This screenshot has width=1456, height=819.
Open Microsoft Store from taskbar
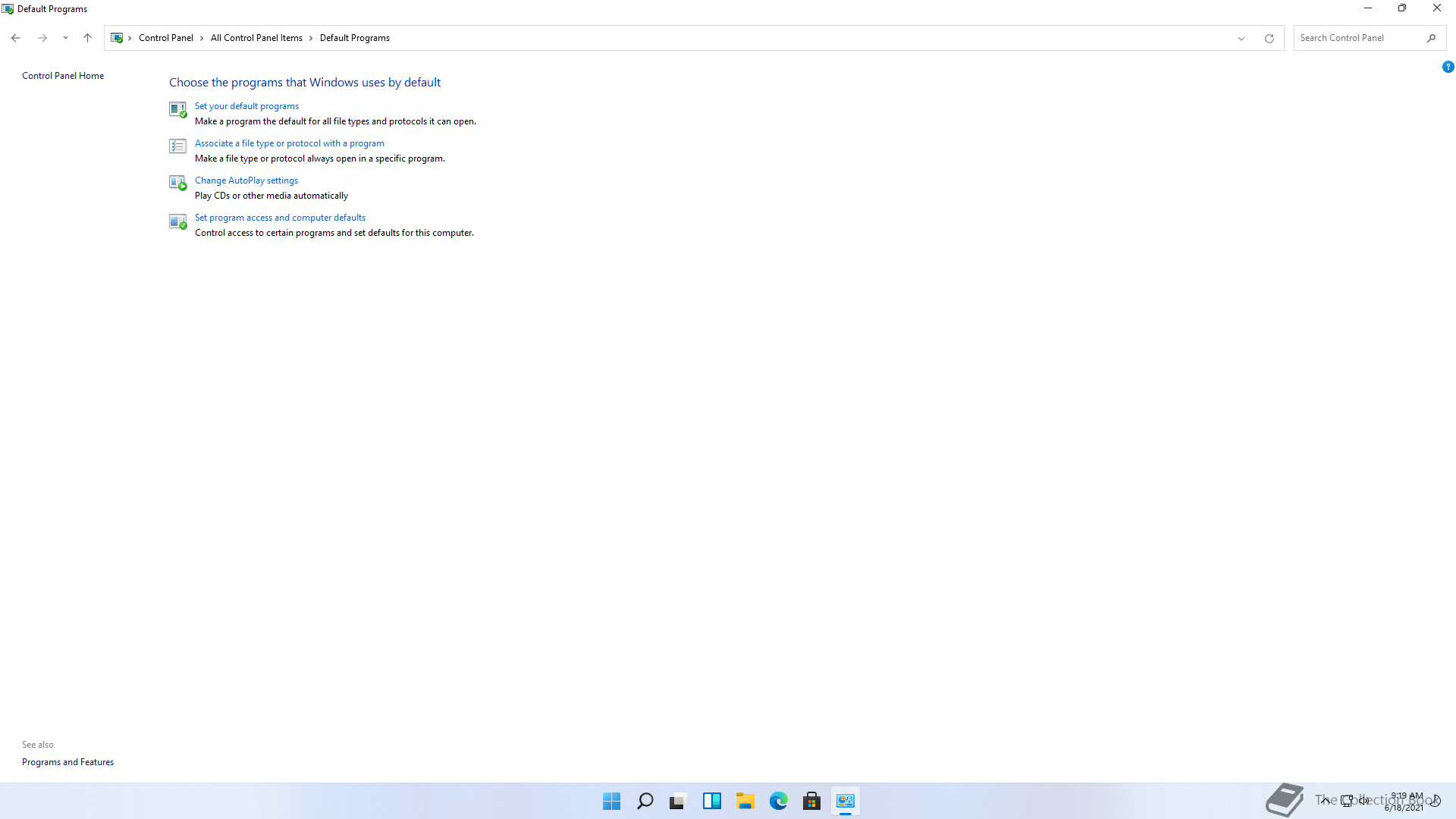coord(812,801)
